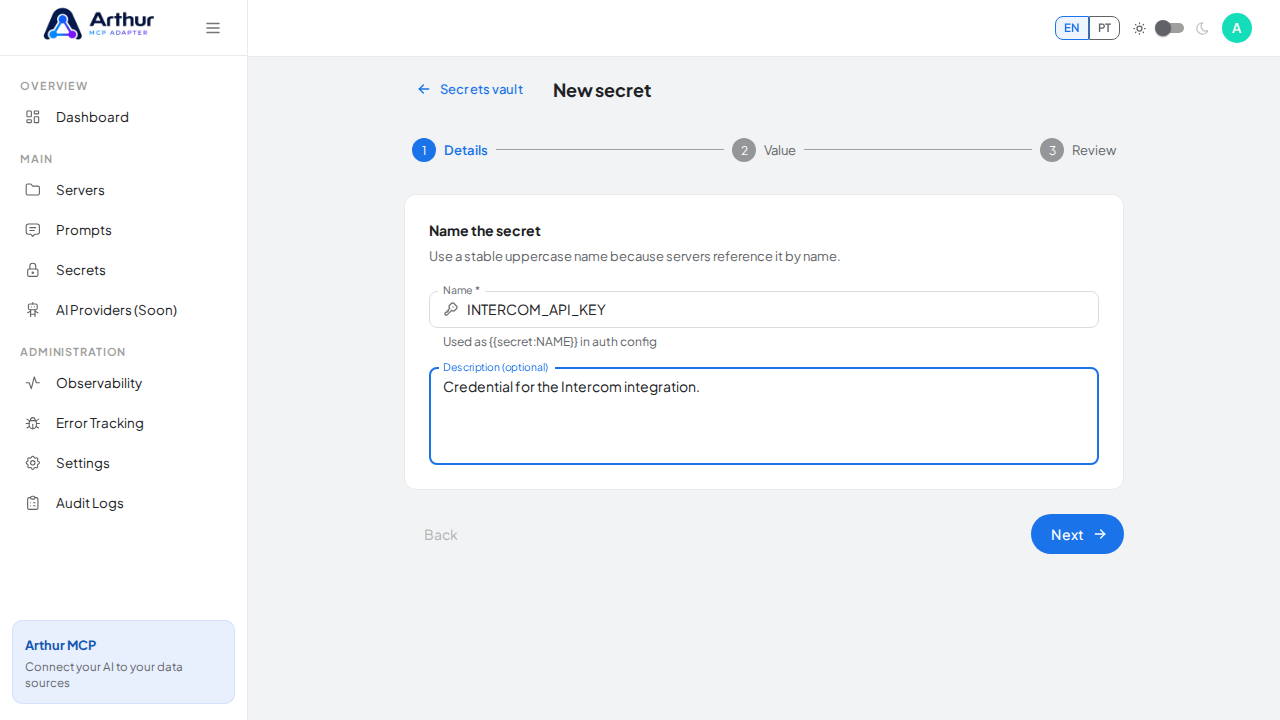The image size is (1280, 720).
Task: Click the 'Used as {{secret:NAME}}' hint text
Action: [550, 342]
